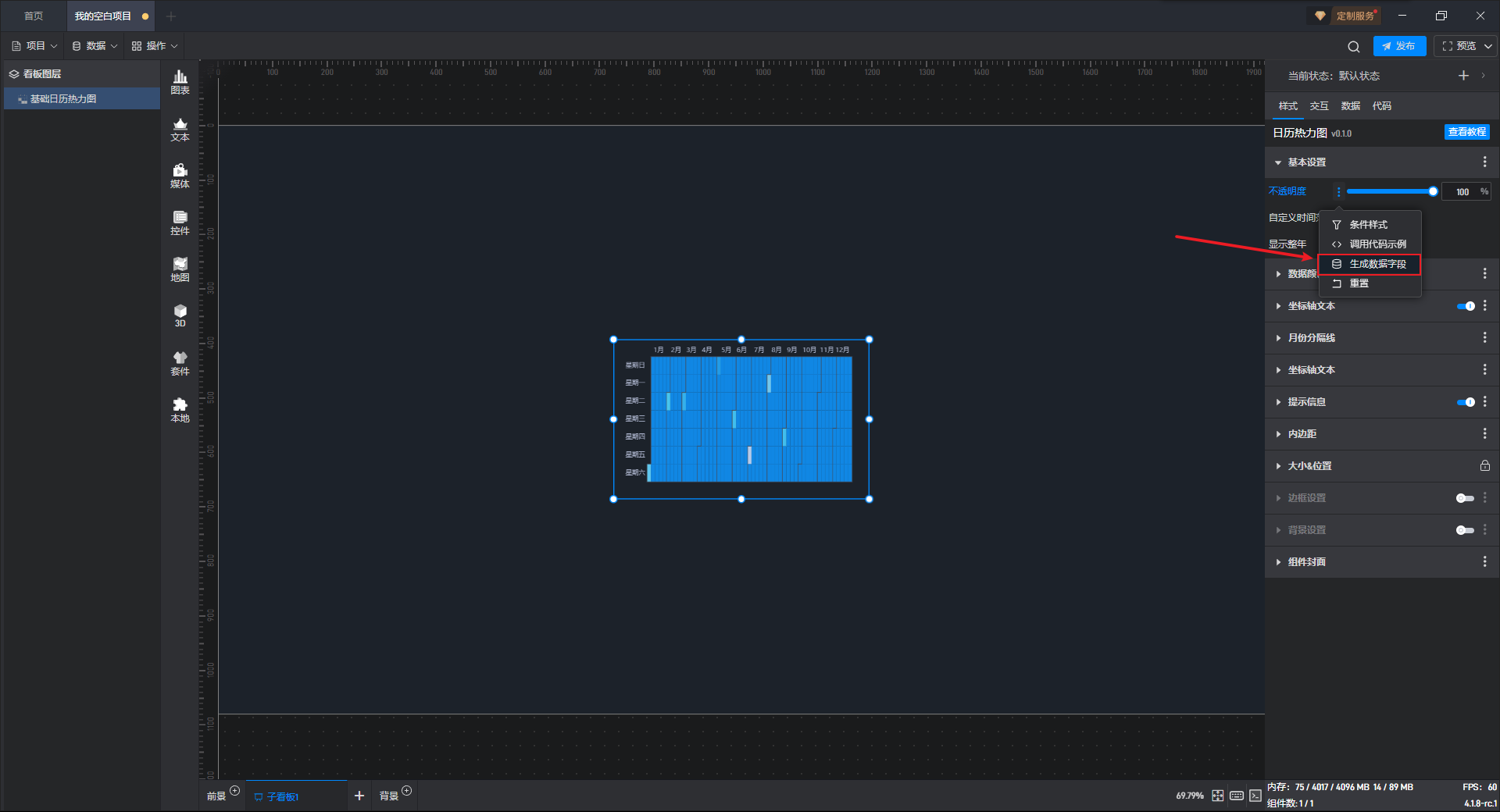This screenshot has width=1500, height=812.
Task: Click the 发布 publish button
Action: [x=1399, y=46]
